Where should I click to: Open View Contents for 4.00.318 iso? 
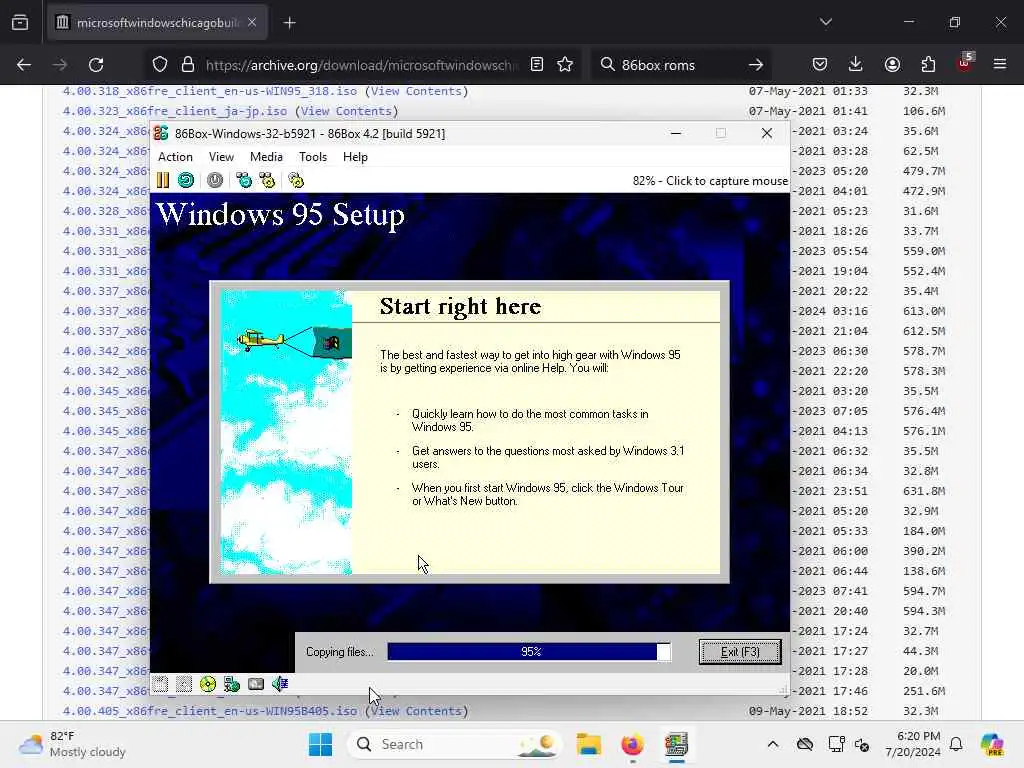[x=416, y=91]
